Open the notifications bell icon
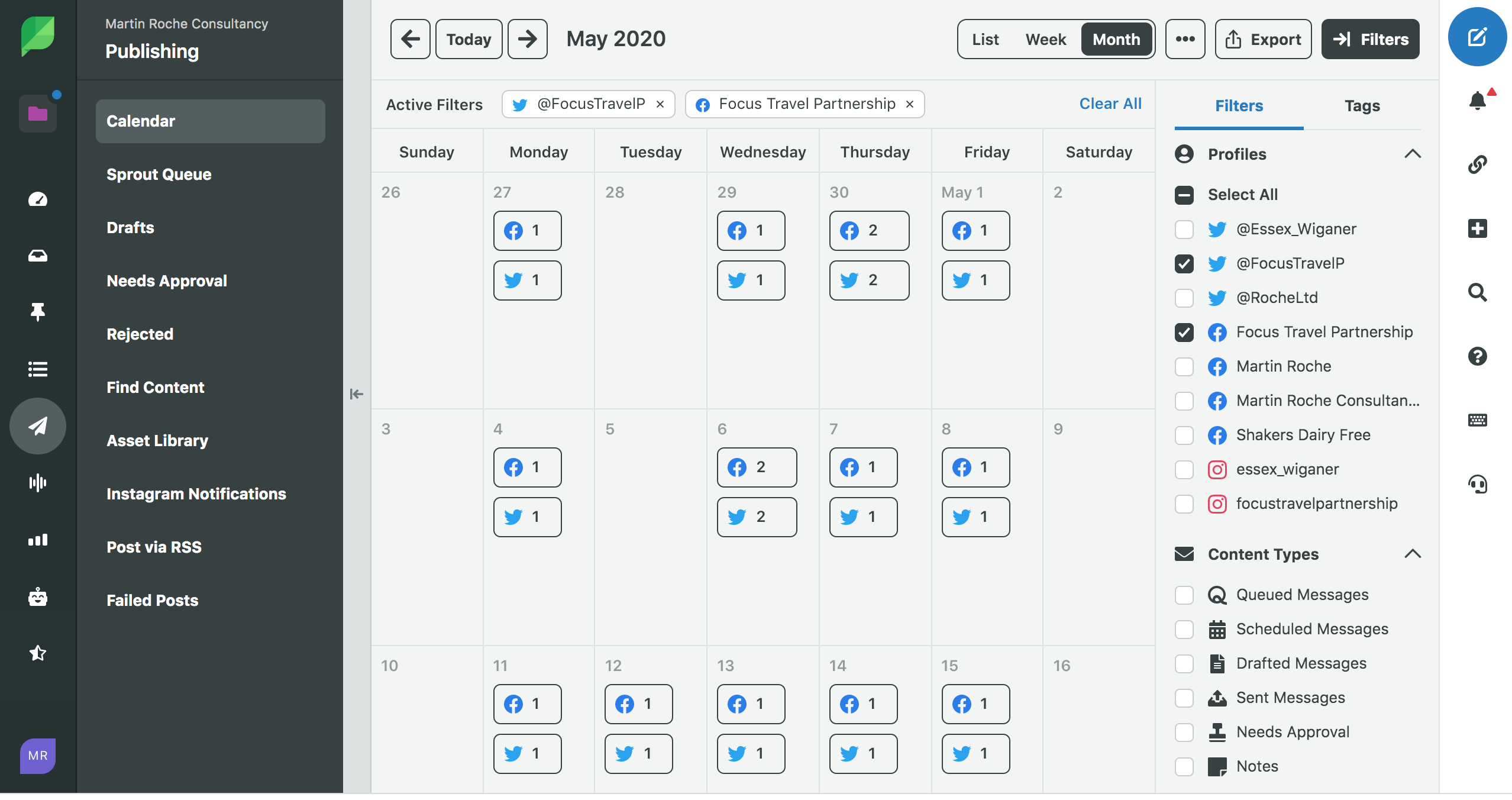This screenshot has width=1512, height=800. [1477, 101]
